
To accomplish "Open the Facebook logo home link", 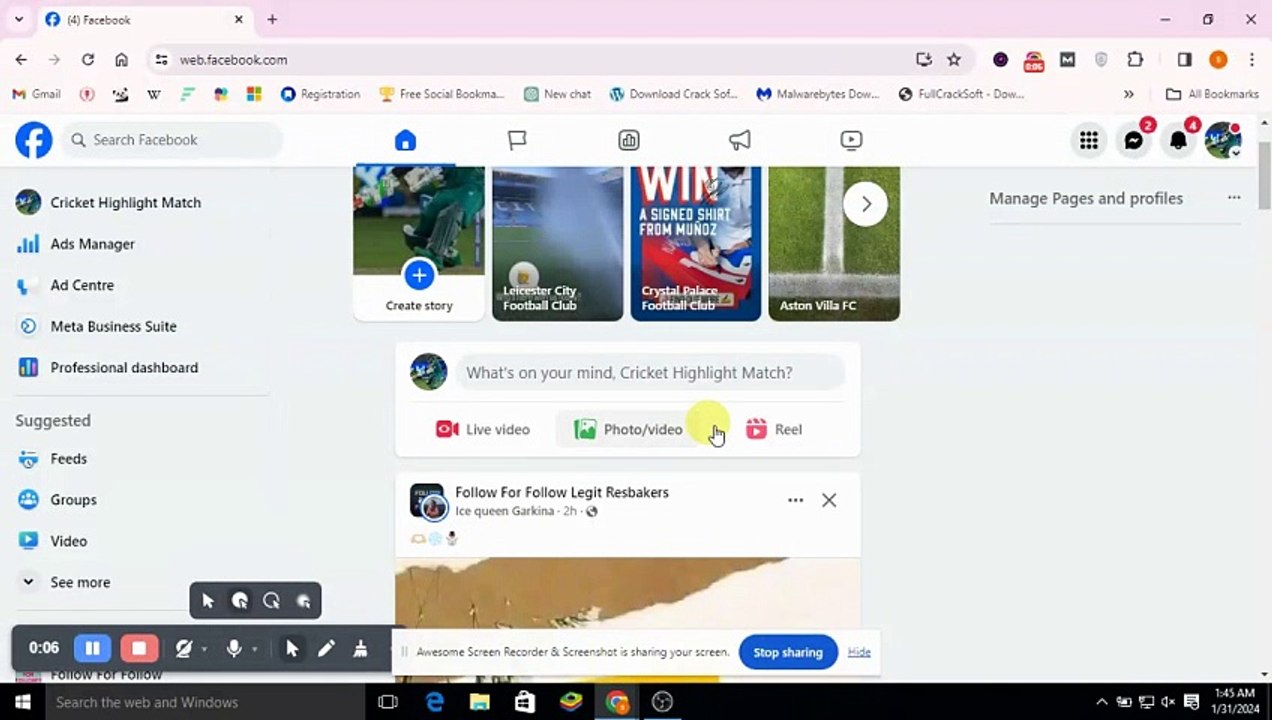I will pyautogui.click(x=33, y=140).
